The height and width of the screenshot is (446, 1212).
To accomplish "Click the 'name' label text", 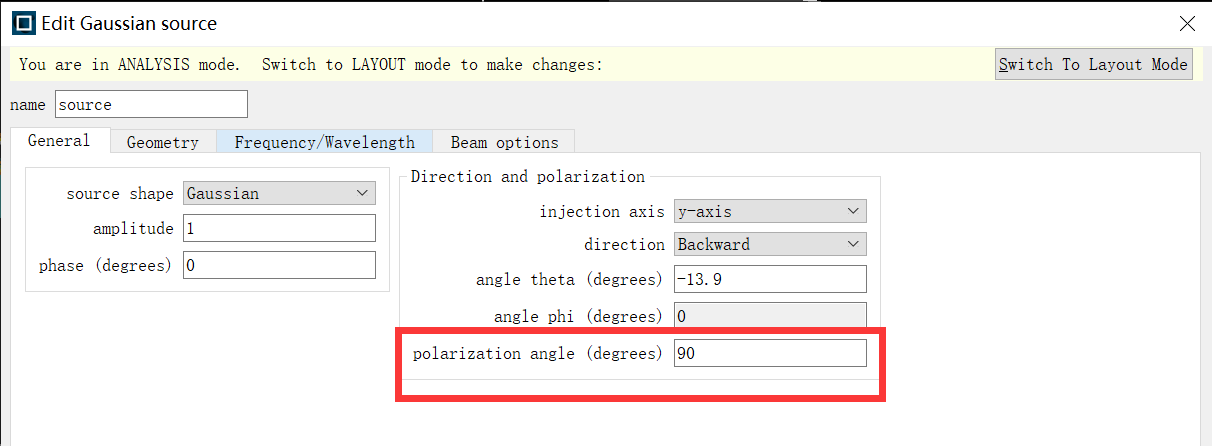I will pos(29,105).
